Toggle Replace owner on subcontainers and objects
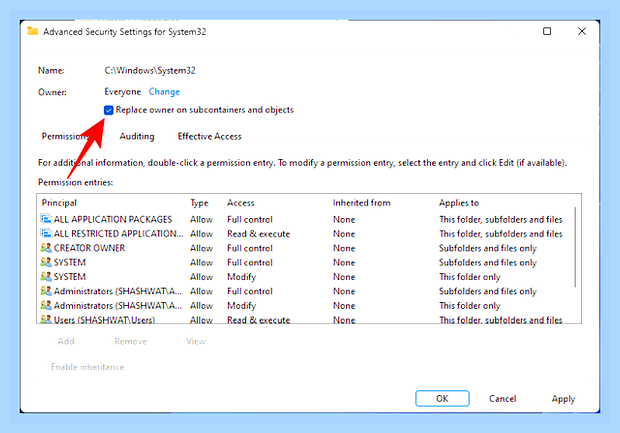 108,110
